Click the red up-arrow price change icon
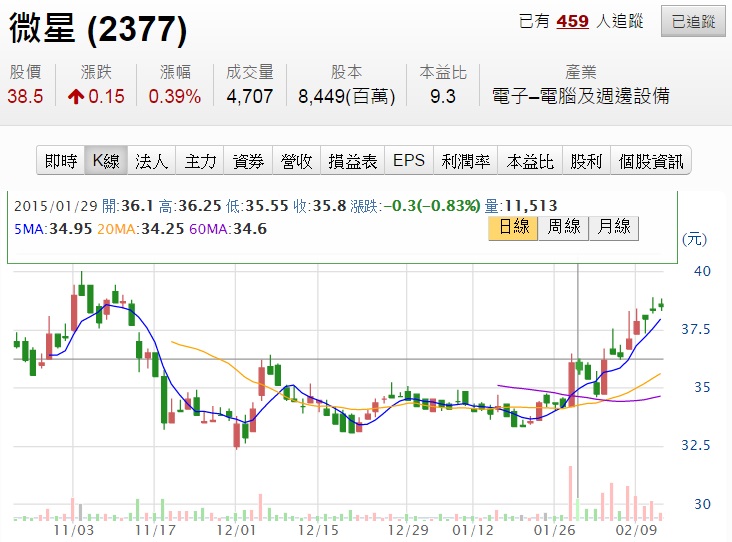The image size is (732, 542). [x=76, y=97]
